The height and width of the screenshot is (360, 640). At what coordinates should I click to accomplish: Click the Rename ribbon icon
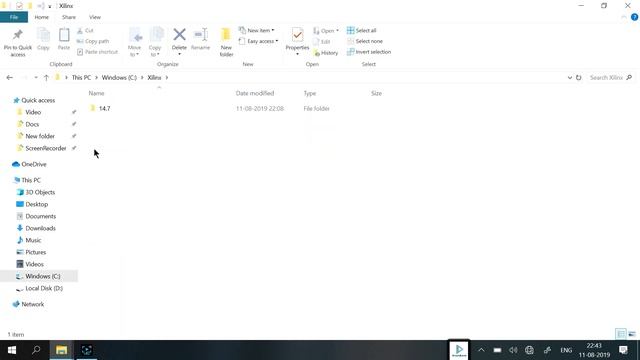[x=200, y=40]
